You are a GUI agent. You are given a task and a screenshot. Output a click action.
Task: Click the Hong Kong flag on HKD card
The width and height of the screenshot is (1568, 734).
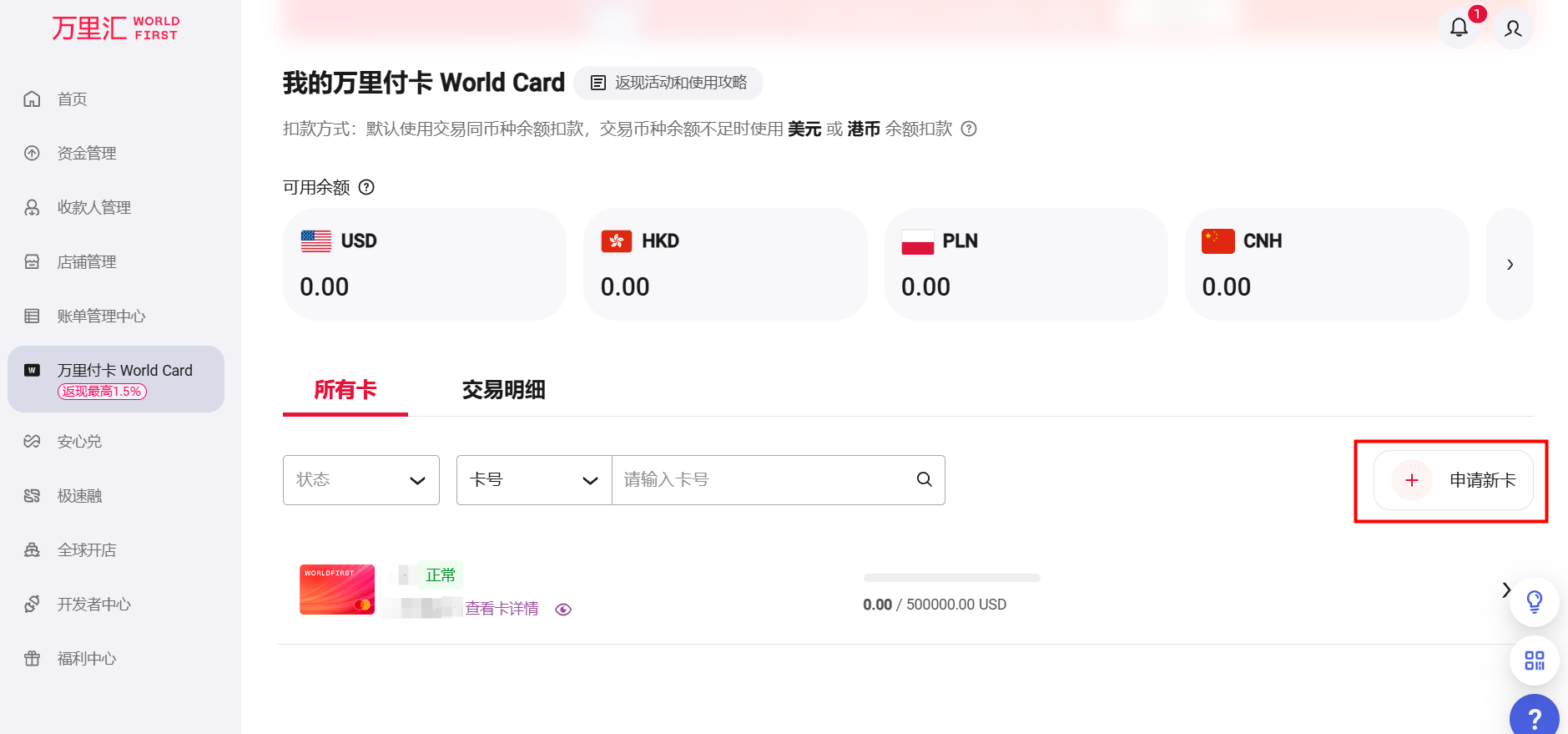point(617,241)
